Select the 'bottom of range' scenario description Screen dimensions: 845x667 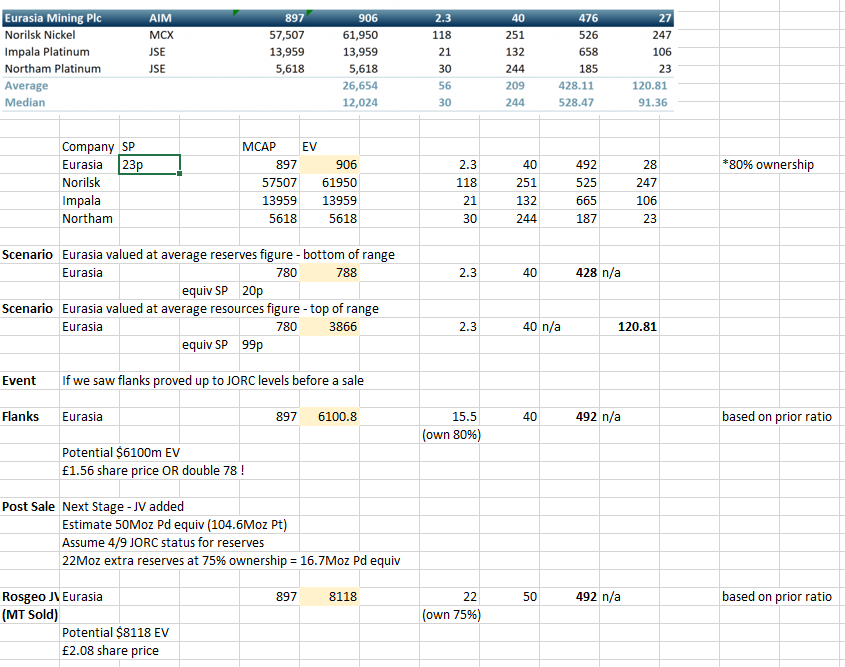click(228, 254)
